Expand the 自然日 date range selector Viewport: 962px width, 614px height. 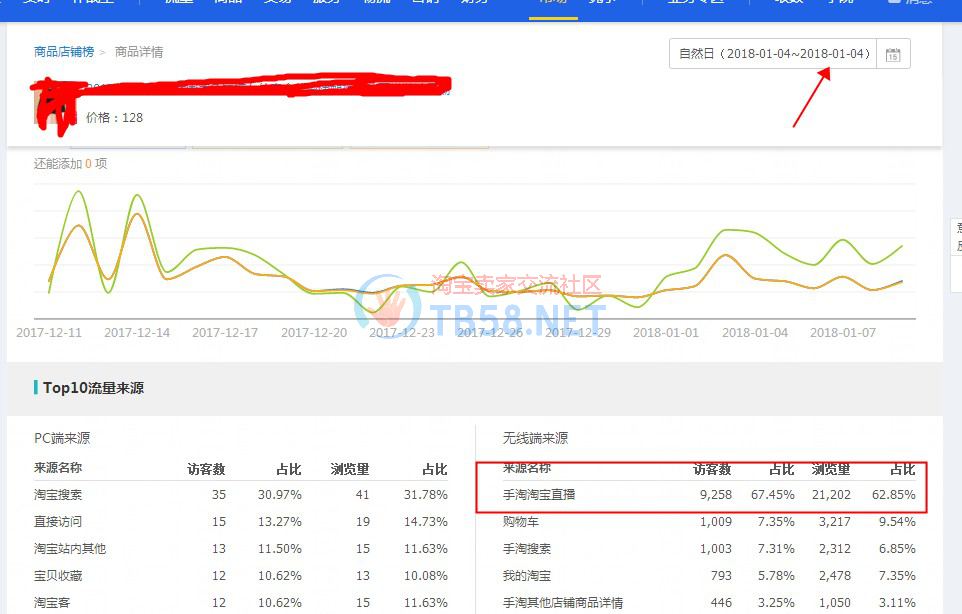pyautogui.click(x=773, y=54)
